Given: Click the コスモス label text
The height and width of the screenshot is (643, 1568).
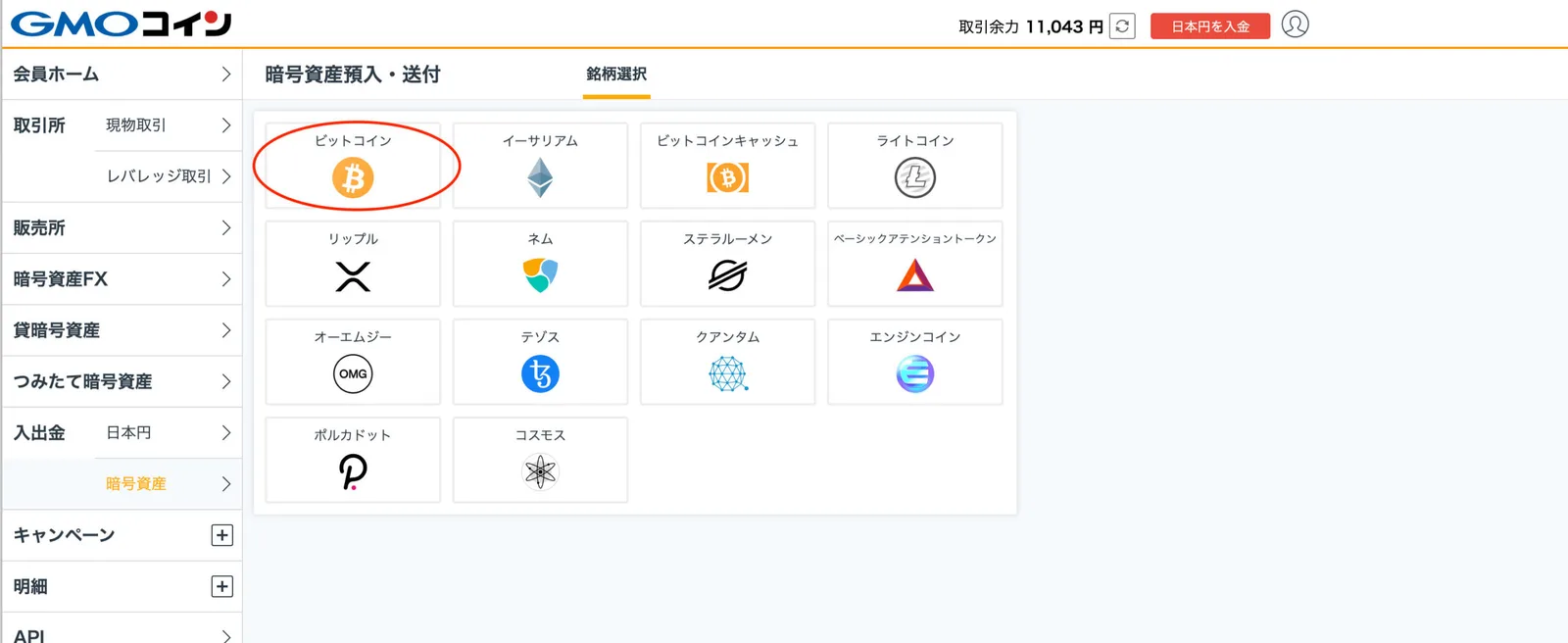Looking at the screenshot, I should click(x=540, y=435).
